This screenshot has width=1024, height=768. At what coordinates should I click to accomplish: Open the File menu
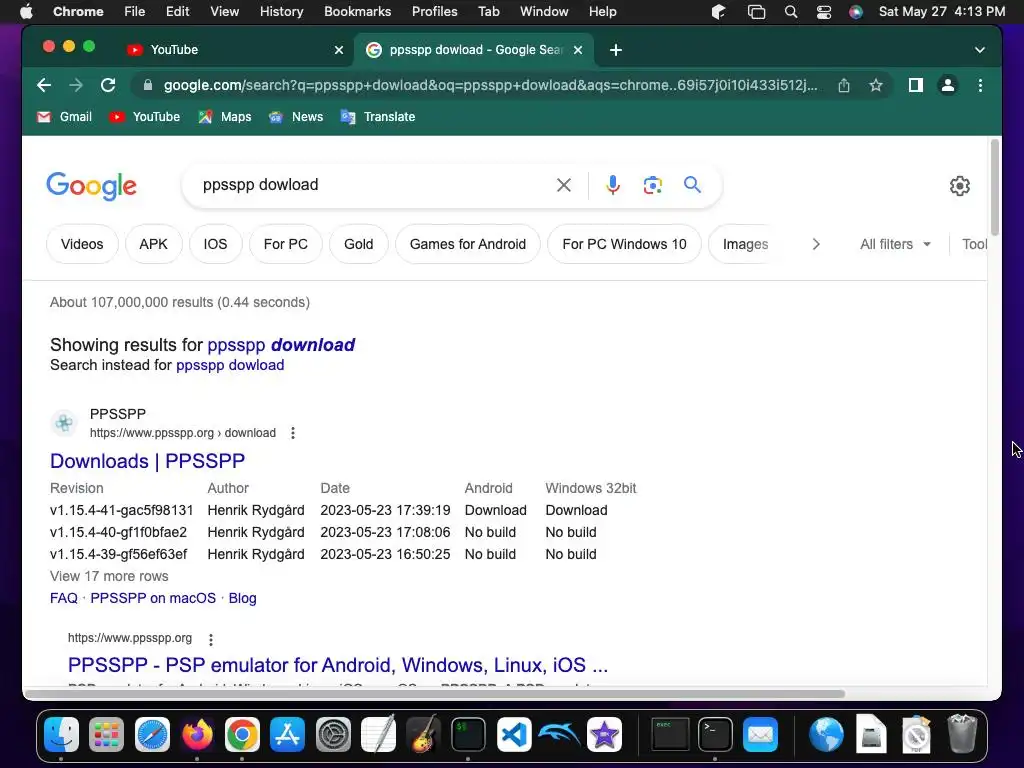click(x=135, y=12)
